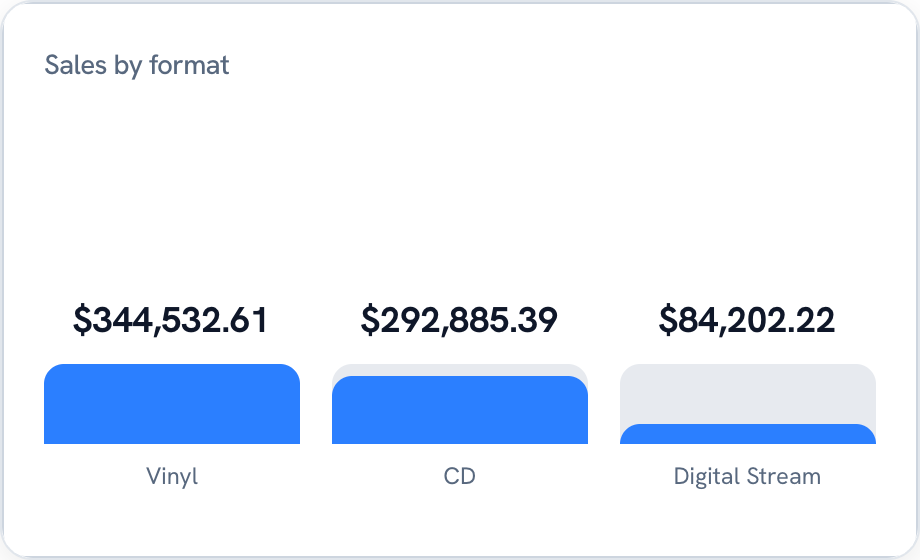Click the word "Digital" in the label
The image size is (920, 560).
pos(706,476)
